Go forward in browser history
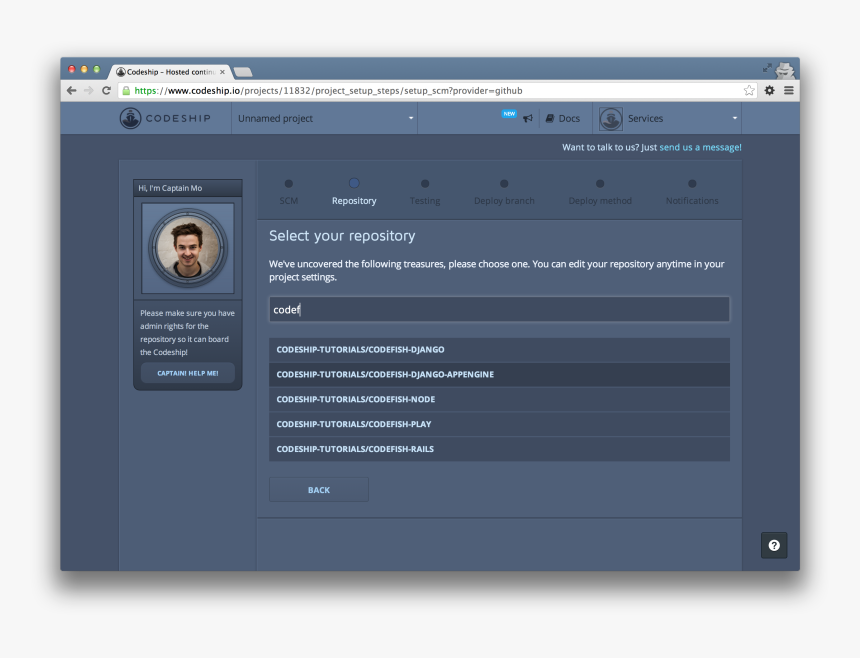860x658 pixels. [x=89, y=90]
